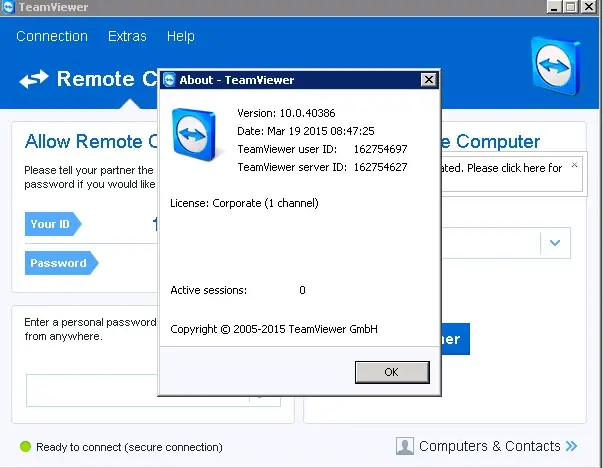Click the large TeamViewer logo in header
This screenshot has height=468, width=603.
(555, 65)
